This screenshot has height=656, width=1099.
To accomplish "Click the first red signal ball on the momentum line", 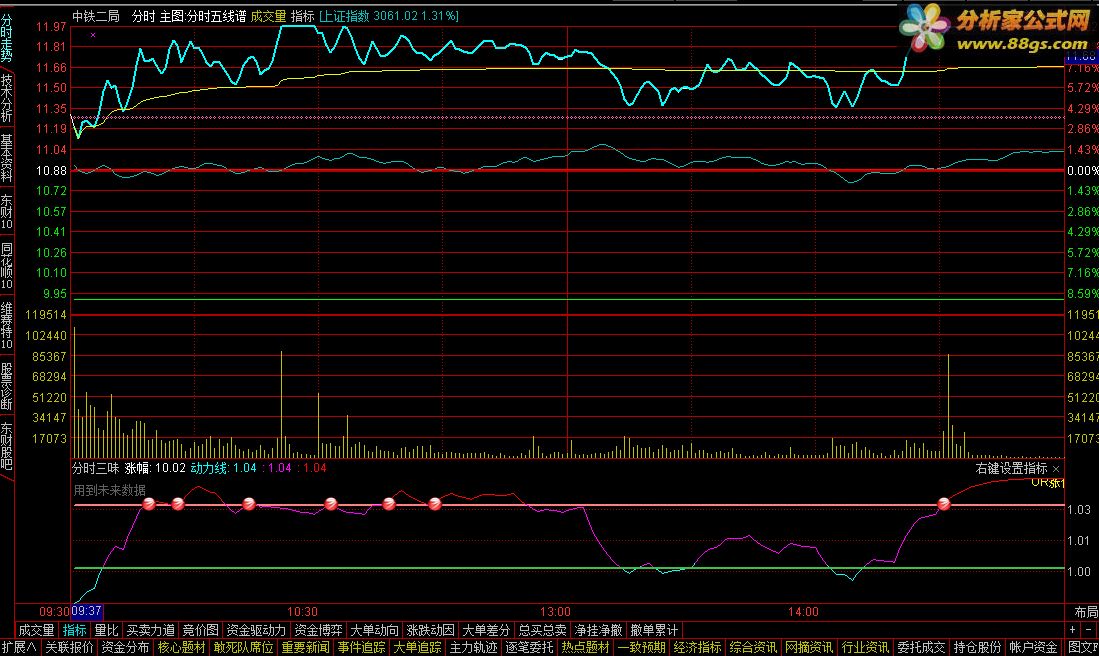I will [149, 504].
